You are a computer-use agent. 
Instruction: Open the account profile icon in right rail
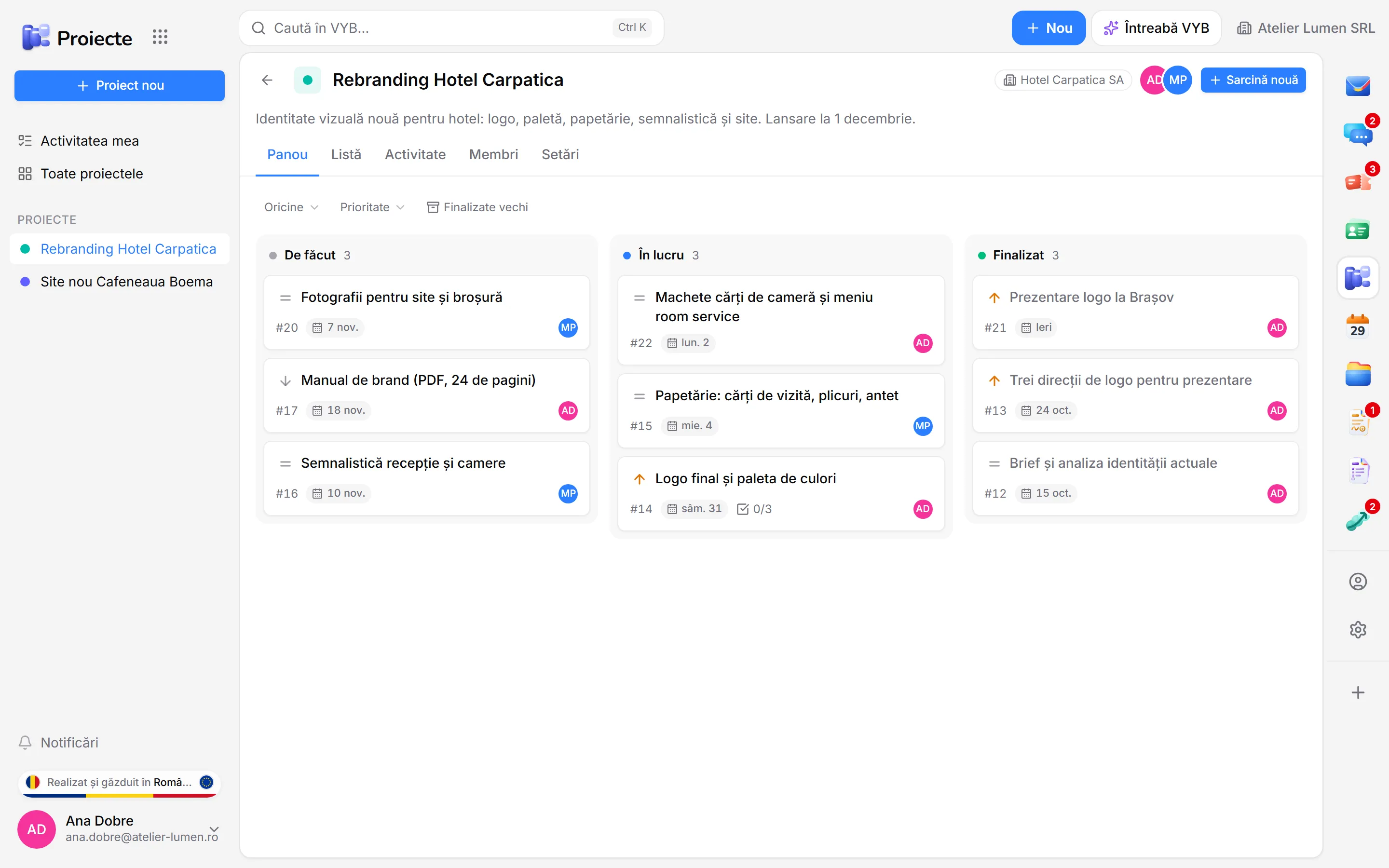pyautogui.click(x=1358, y=582)
